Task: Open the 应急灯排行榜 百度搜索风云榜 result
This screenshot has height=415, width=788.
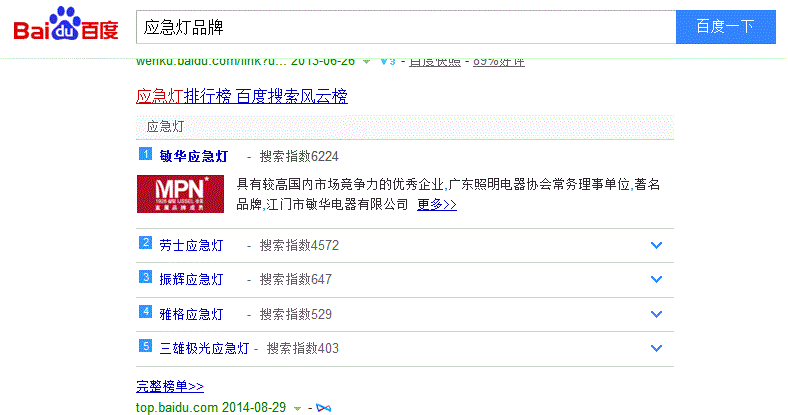Action: [242, 95]
